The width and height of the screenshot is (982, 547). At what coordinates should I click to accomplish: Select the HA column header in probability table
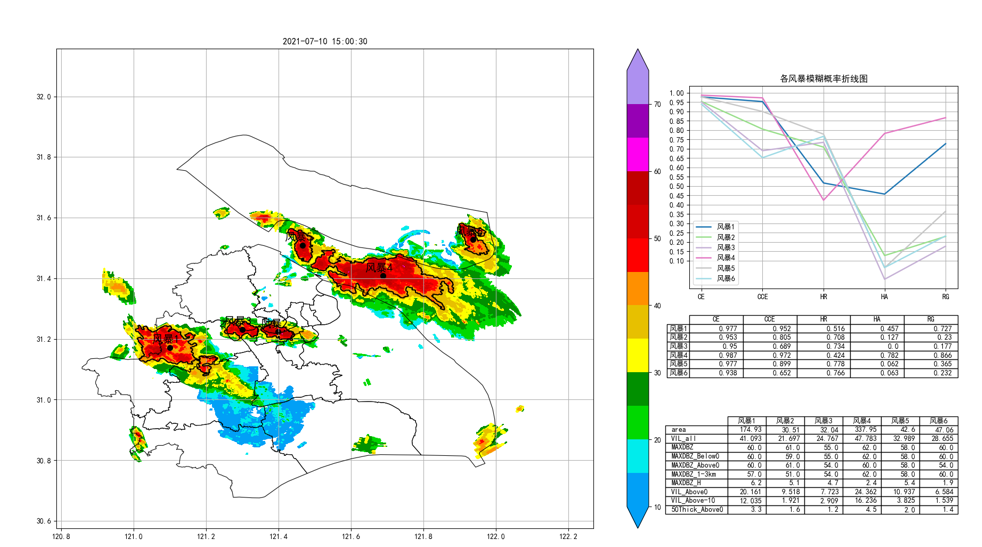[x=876, y=320]
